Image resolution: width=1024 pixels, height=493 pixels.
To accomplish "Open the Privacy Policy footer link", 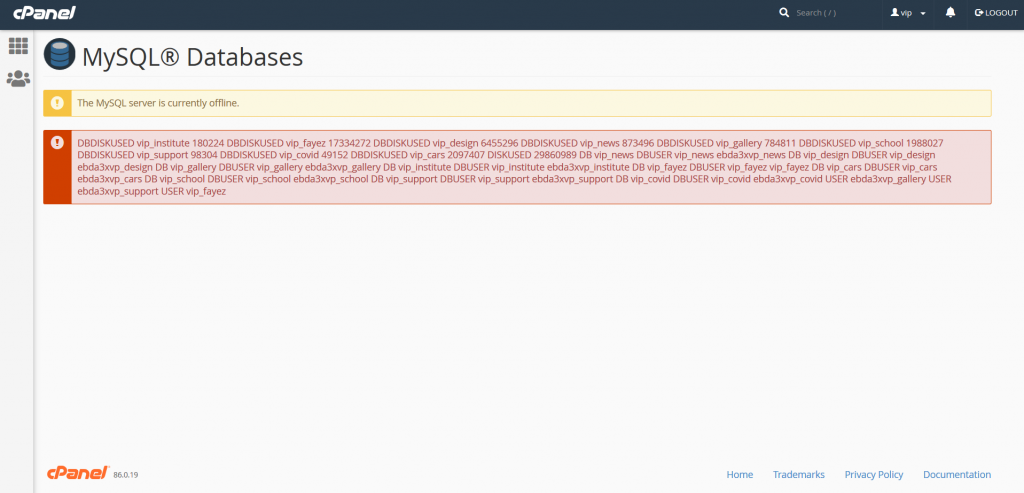I will (x=874, y=475).
